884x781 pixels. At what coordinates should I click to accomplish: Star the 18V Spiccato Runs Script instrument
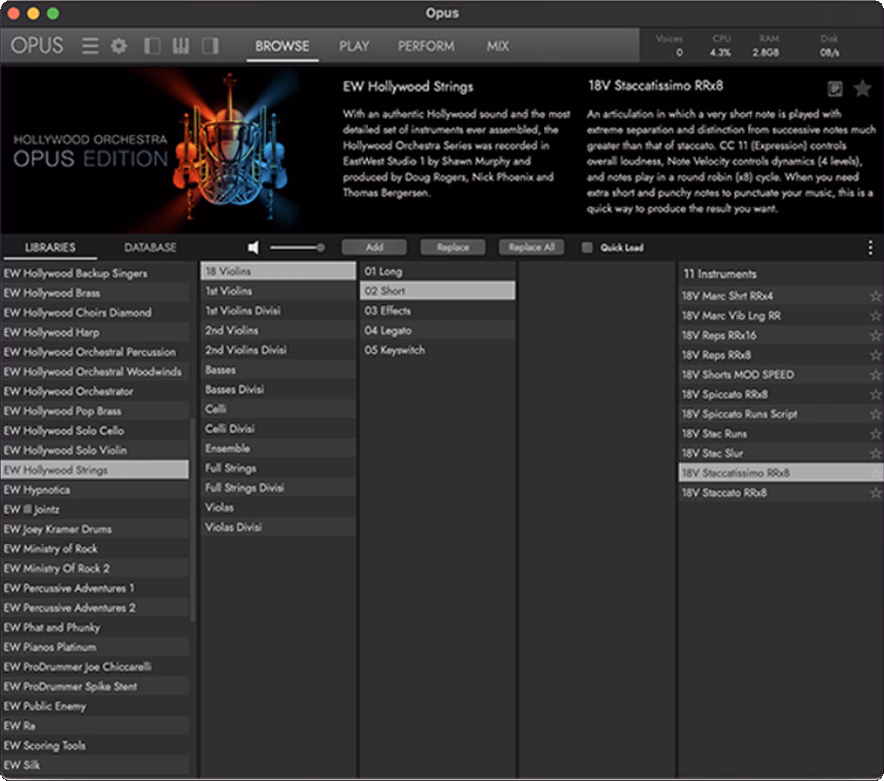(x=875, y=414)
